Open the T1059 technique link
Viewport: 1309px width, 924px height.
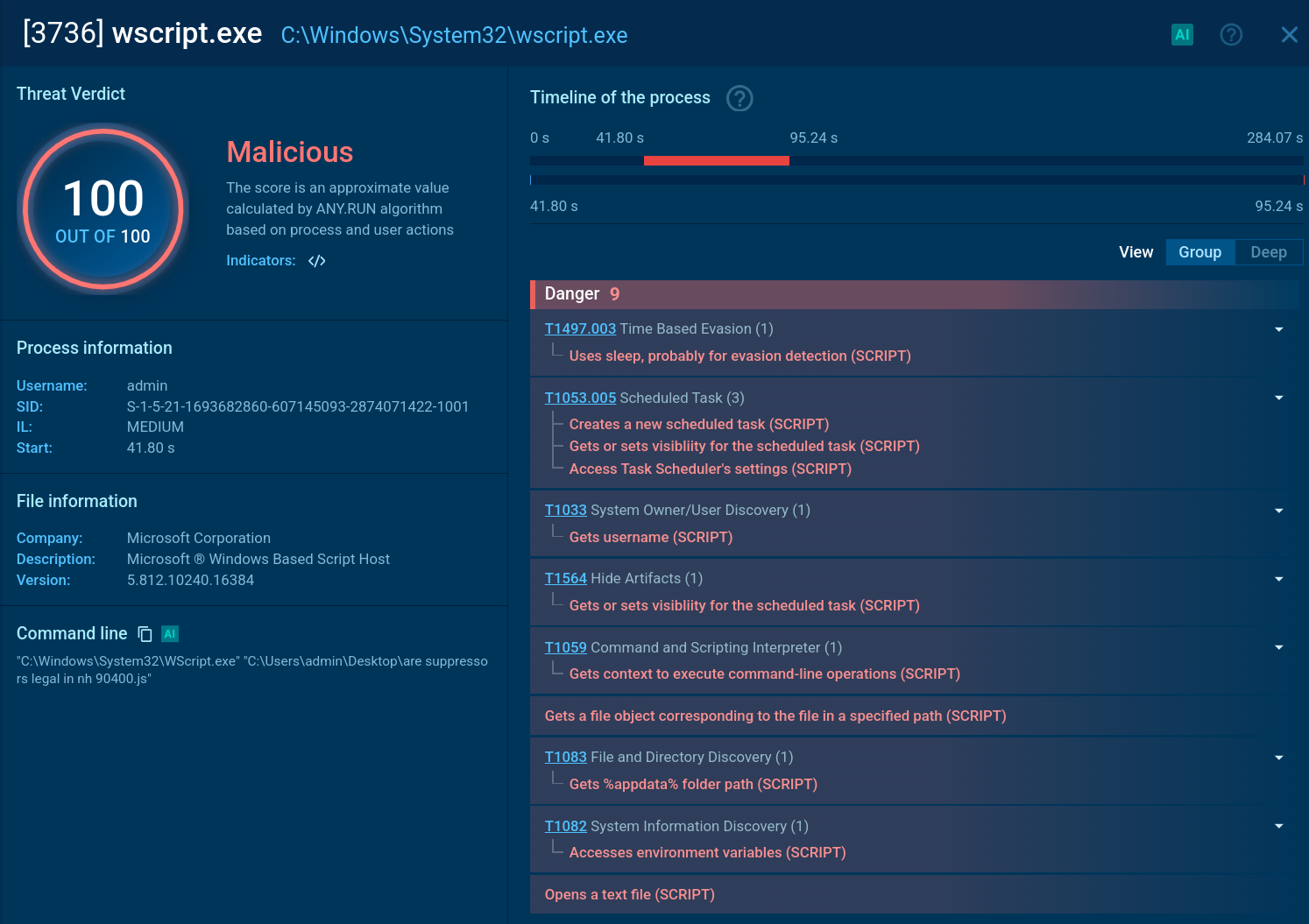565,647
